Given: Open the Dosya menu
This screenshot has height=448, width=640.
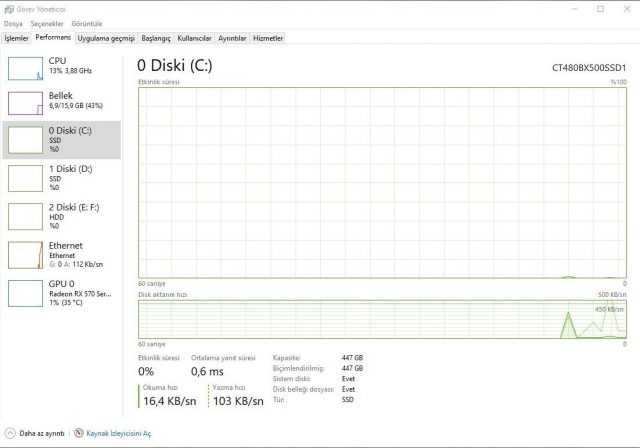Looking at the screenshot, I should click(x=13, y=24).
